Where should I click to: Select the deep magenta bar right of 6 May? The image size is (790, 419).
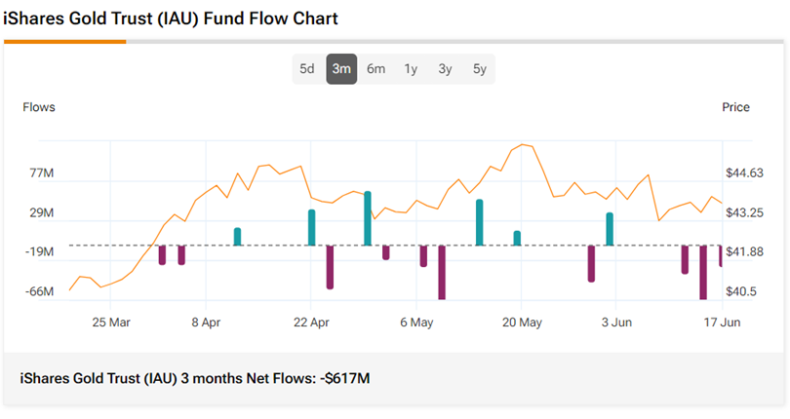(x=442, y=272)
